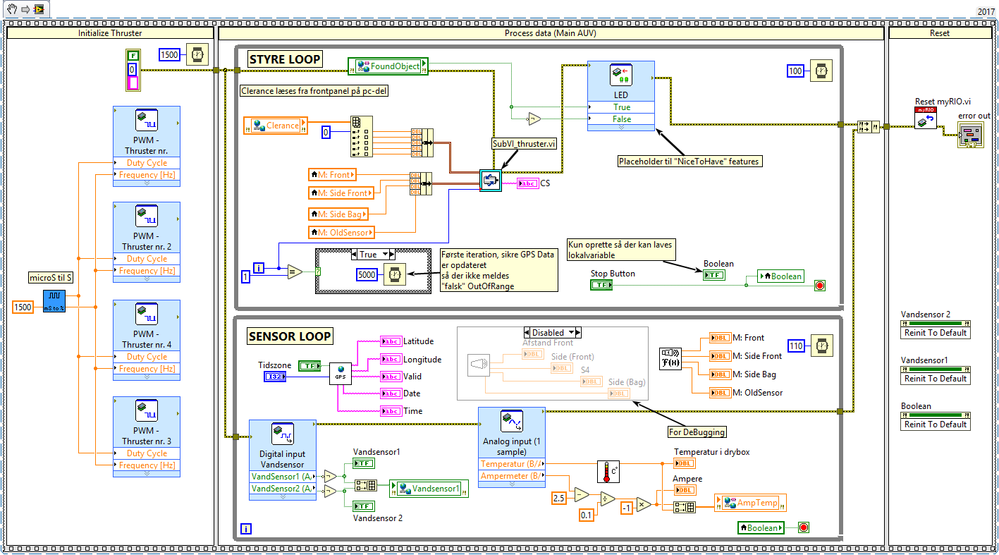Image resolution: width=999 pixels, height=555 pixels.
Task: Toggle the Stop Button boolean terminal
Action: click(x=601, y=285)
